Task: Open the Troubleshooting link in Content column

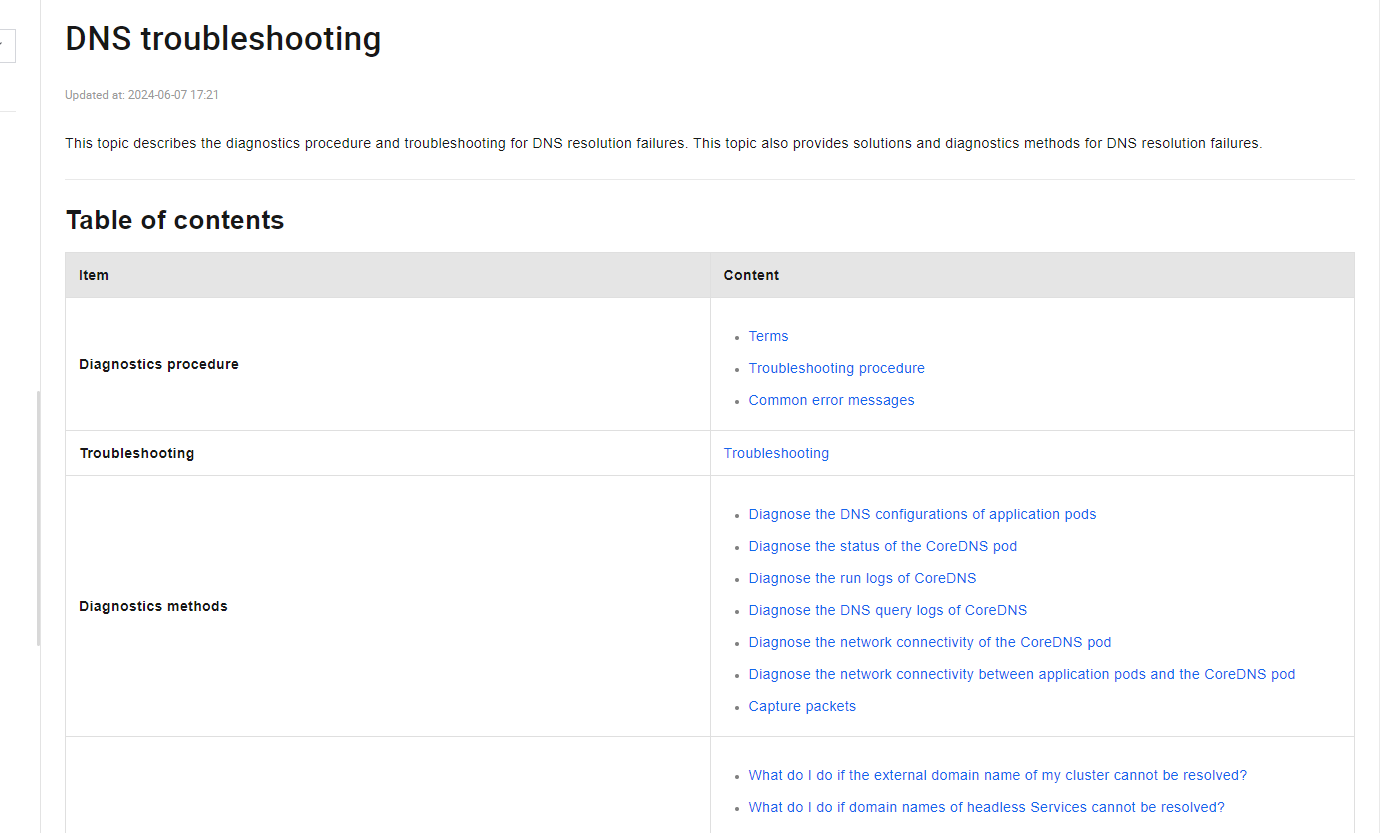Action: 776,453
